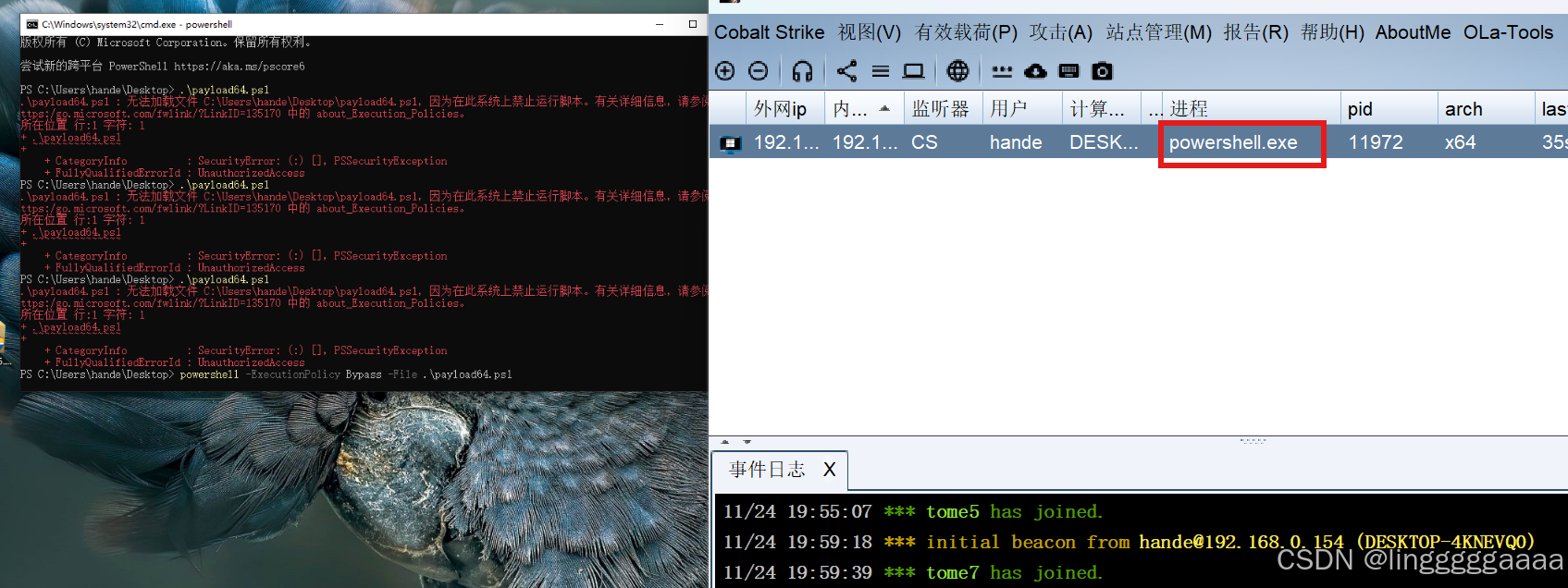Click the 'tome5 has joined.' log line
Image resolution: width=1568 pixels, height=588 pixels.
click(912, 511)
